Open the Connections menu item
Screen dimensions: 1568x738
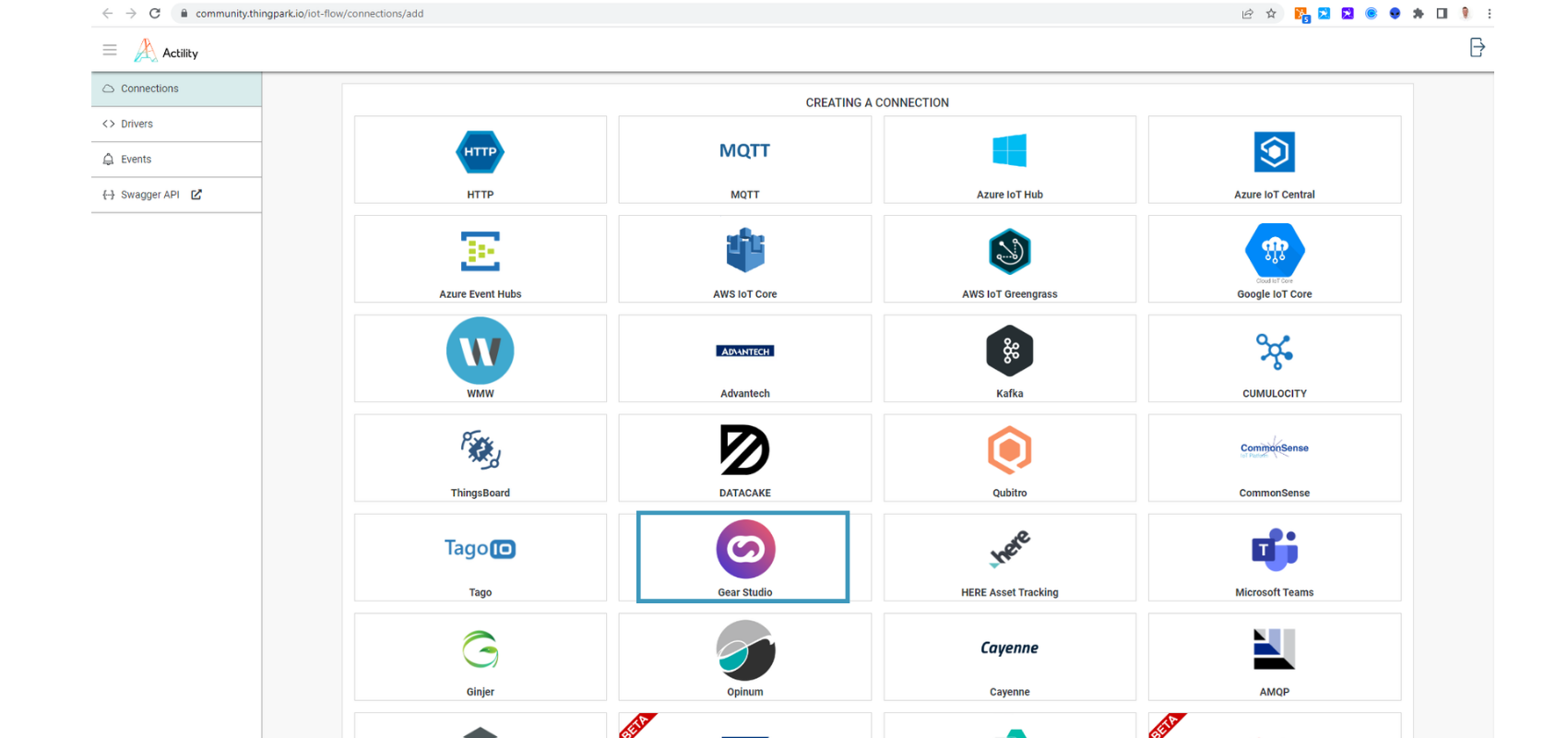pos(149,89)
